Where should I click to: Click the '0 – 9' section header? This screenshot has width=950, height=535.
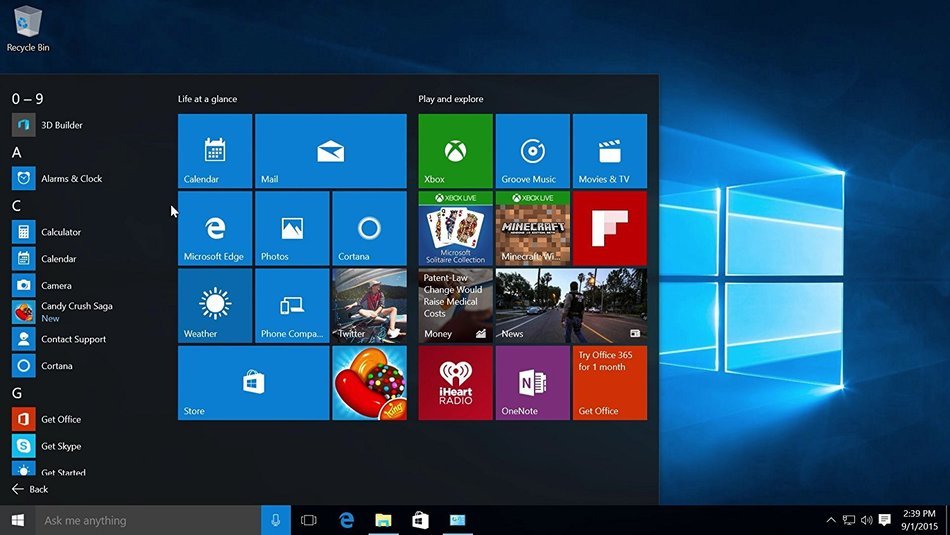[27, 99]
